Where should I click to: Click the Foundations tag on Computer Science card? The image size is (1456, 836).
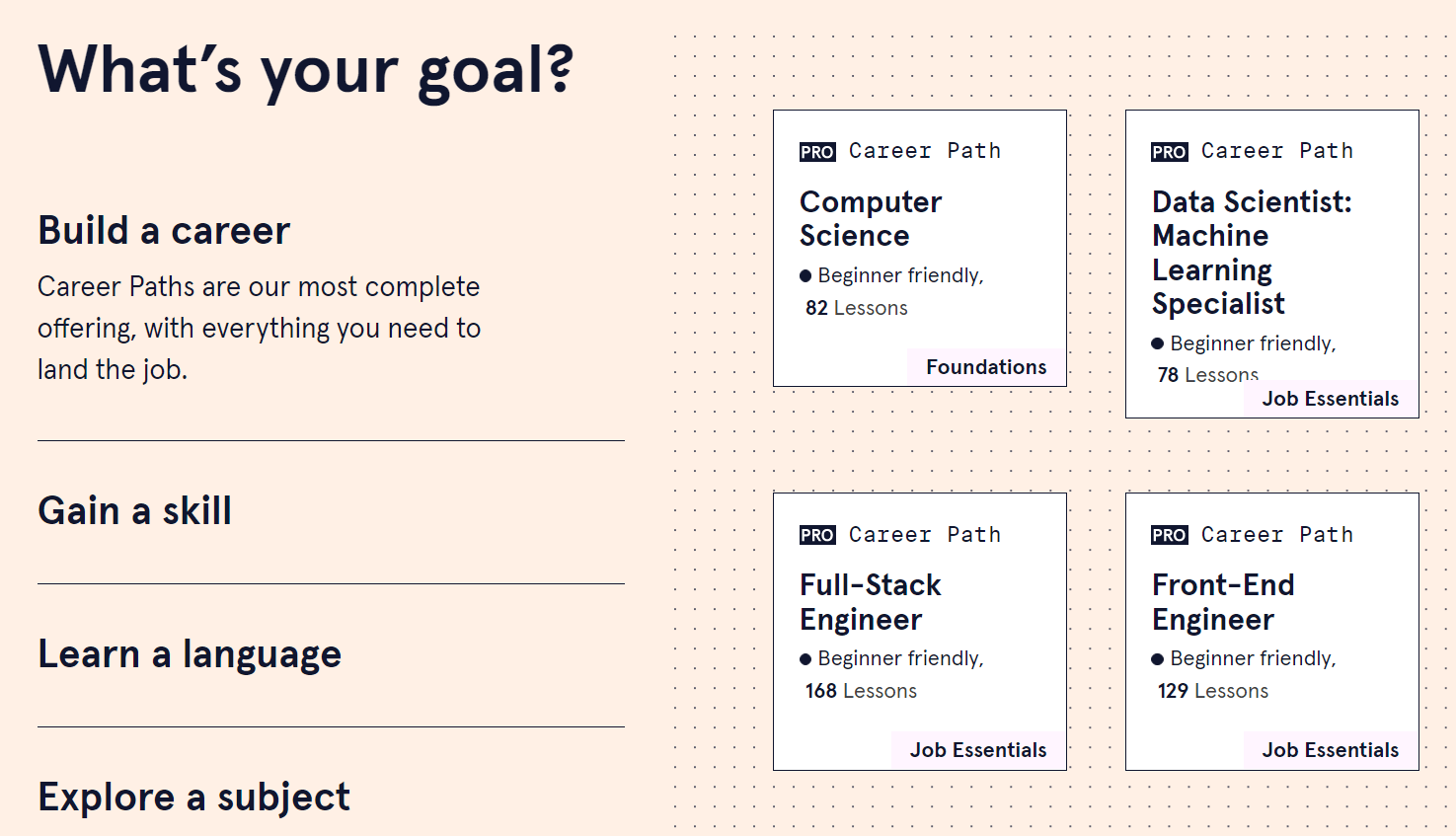tap(985, 366)
